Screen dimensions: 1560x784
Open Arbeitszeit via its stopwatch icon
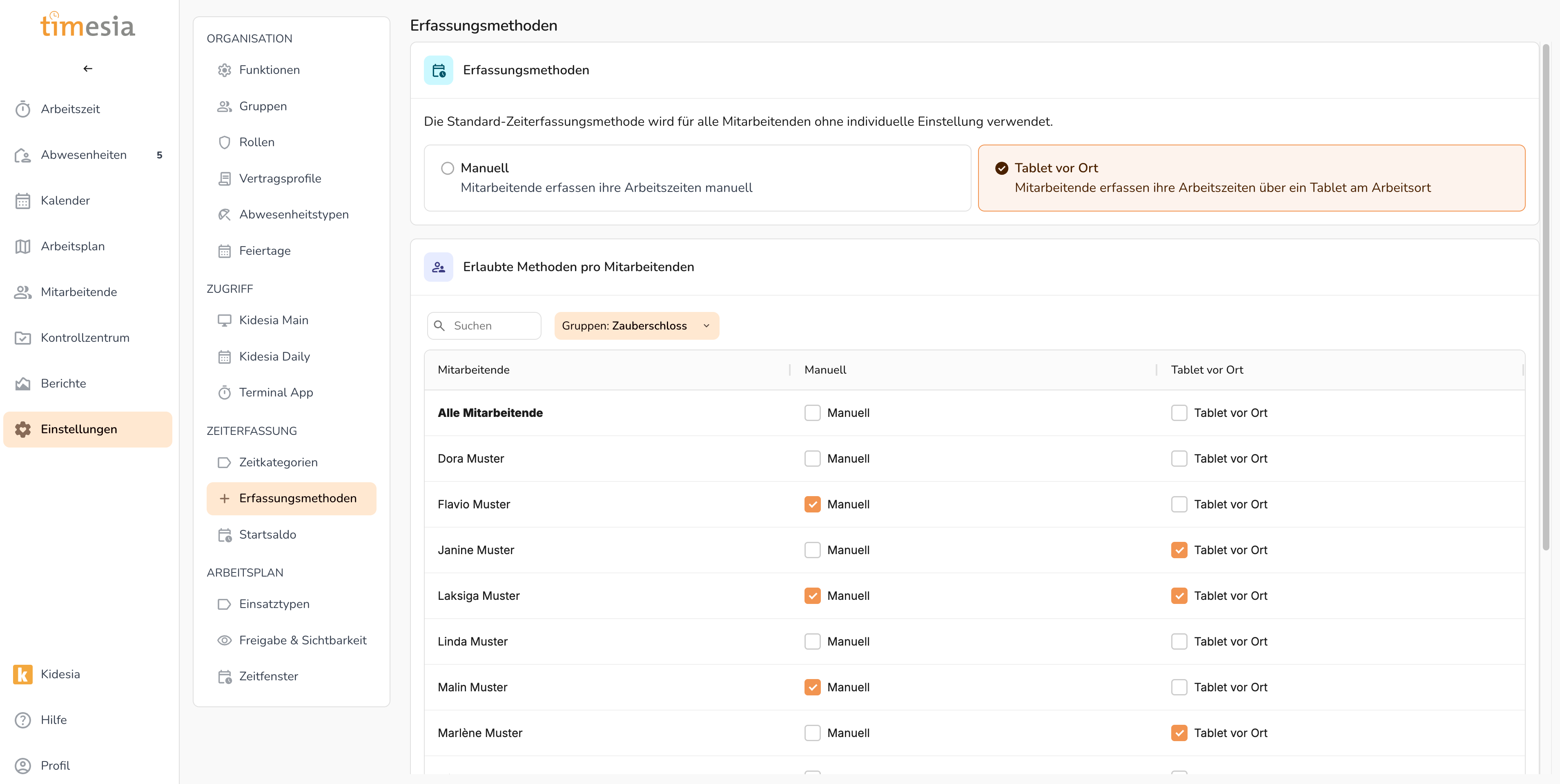pyautogui.click(x=22, y=109)
